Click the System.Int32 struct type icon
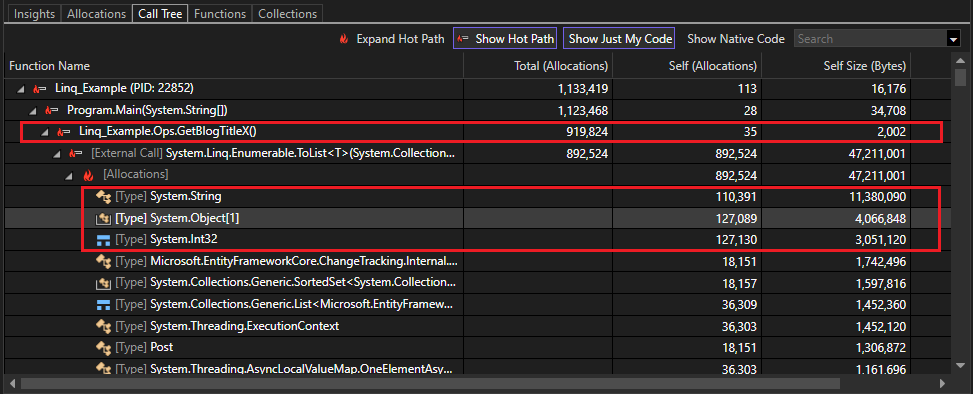Image resolution: width=973 pixels, height=394 pixels. point(103,240)
